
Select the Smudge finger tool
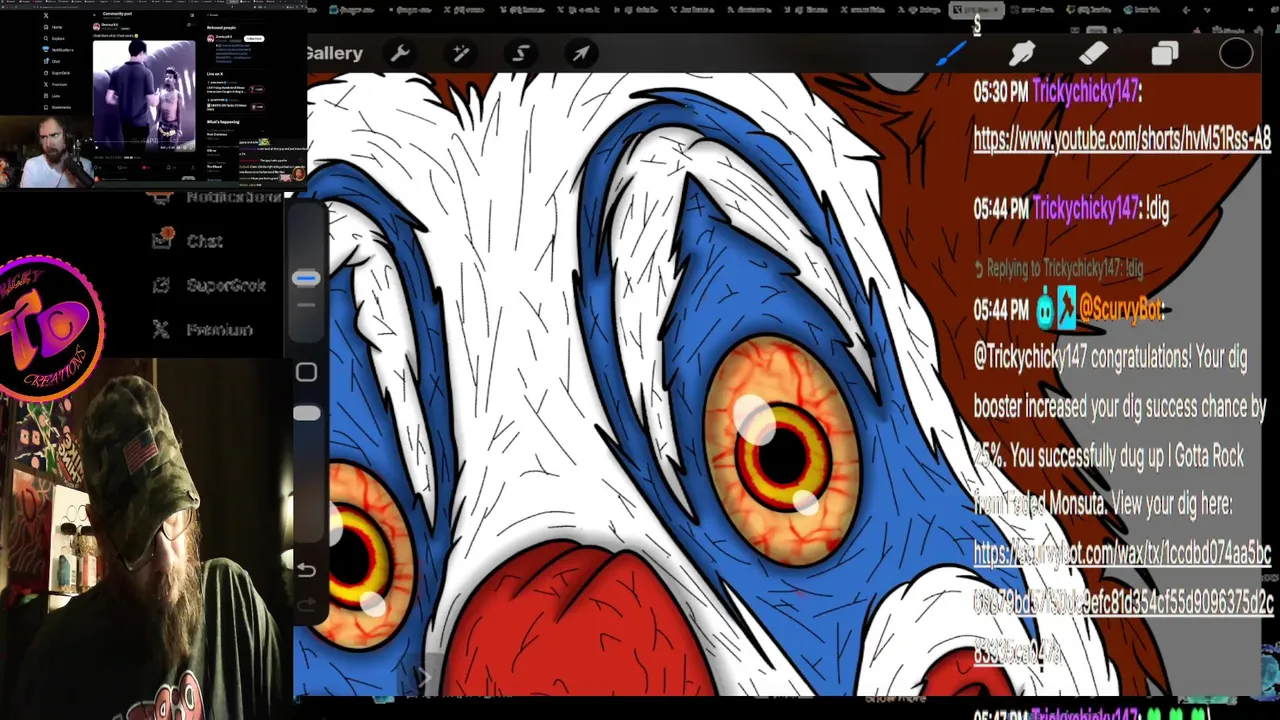pos(1022,53)
